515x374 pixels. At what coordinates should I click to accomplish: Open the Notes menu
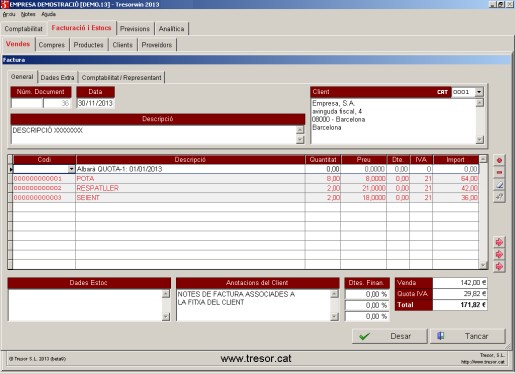pyautogui.click(x=28, y=14)
